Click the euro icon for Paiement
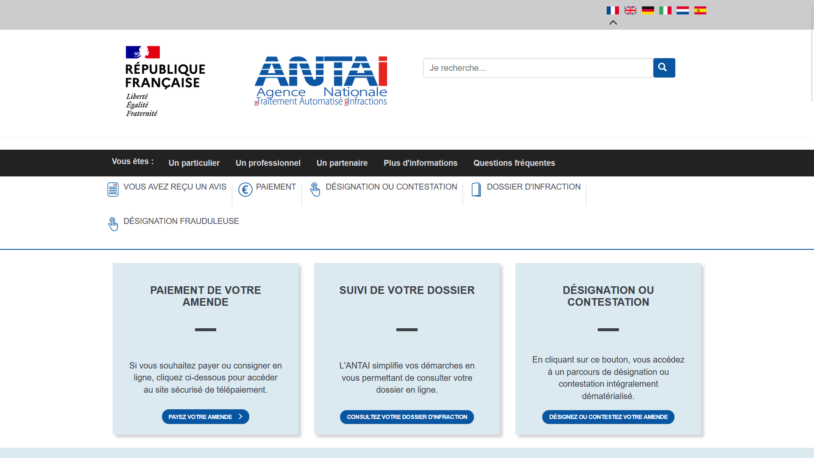 pos(245,190)
